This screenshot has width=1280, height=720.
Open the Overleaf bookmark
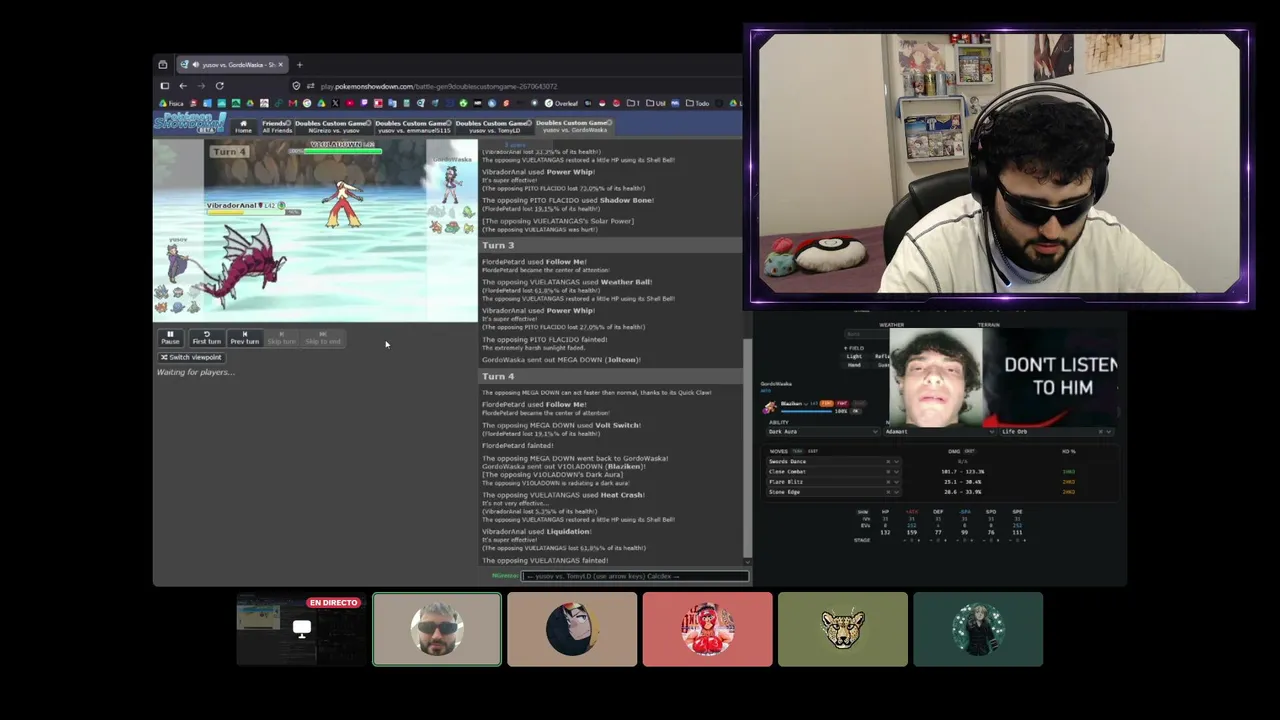pyautogui.click(x=562, y=103)
